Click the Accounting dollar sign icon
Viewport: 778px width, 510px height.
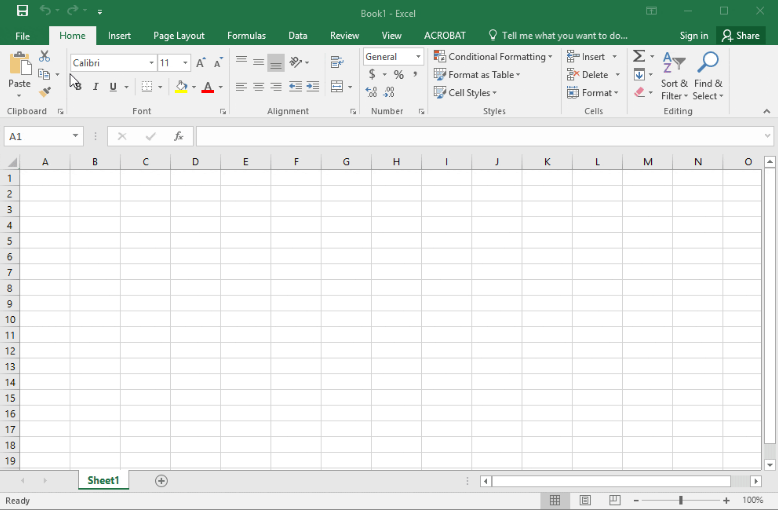pos(372,74)
